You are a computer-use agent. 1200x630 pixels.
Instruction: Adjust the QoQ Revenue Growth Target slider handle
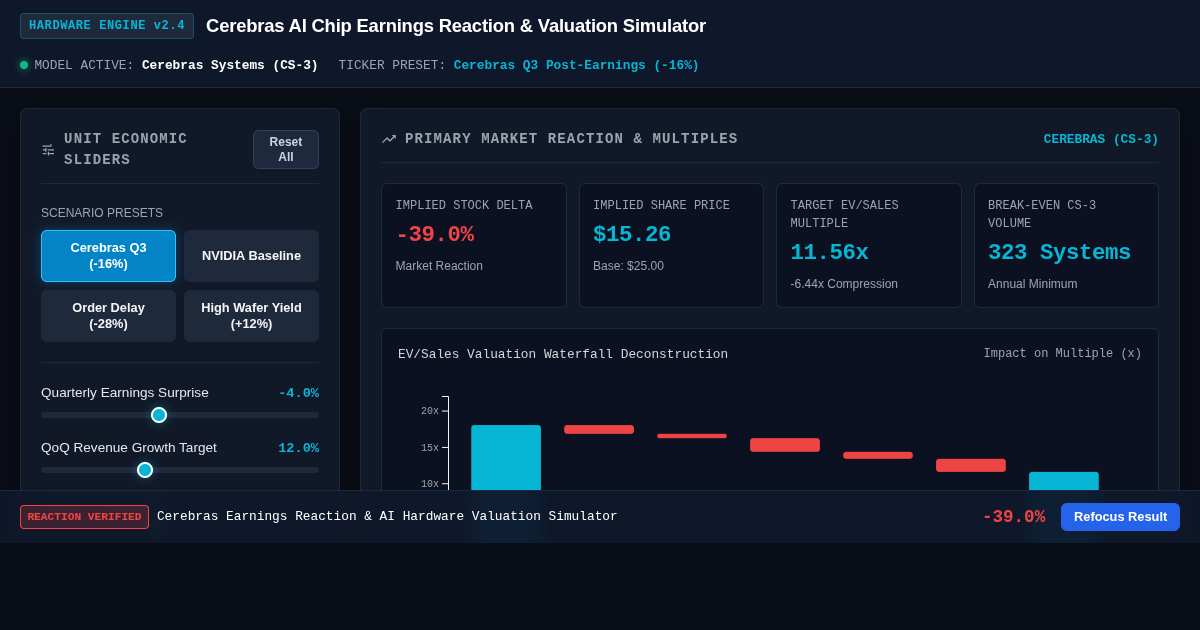click(145, 470)
